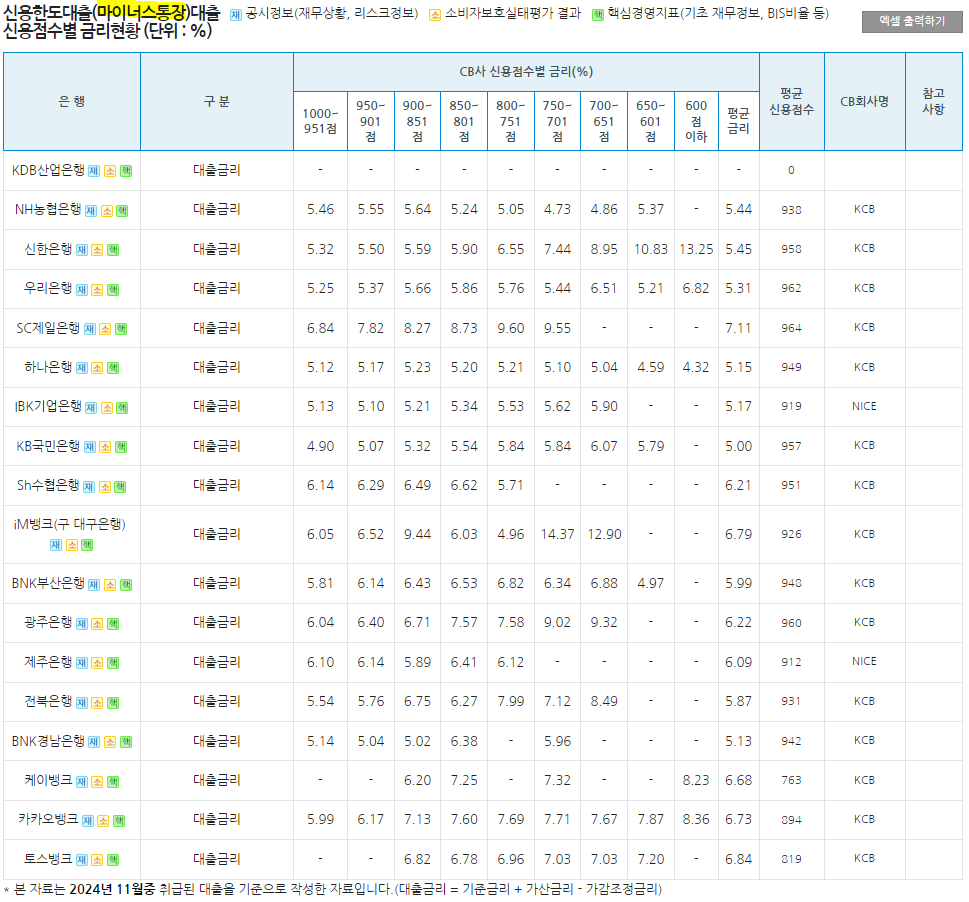Select the CB회사명 column header
Image resolution: width=969 pixels, height=902 pixels.
pyautogui.click(x=863, y=103)
